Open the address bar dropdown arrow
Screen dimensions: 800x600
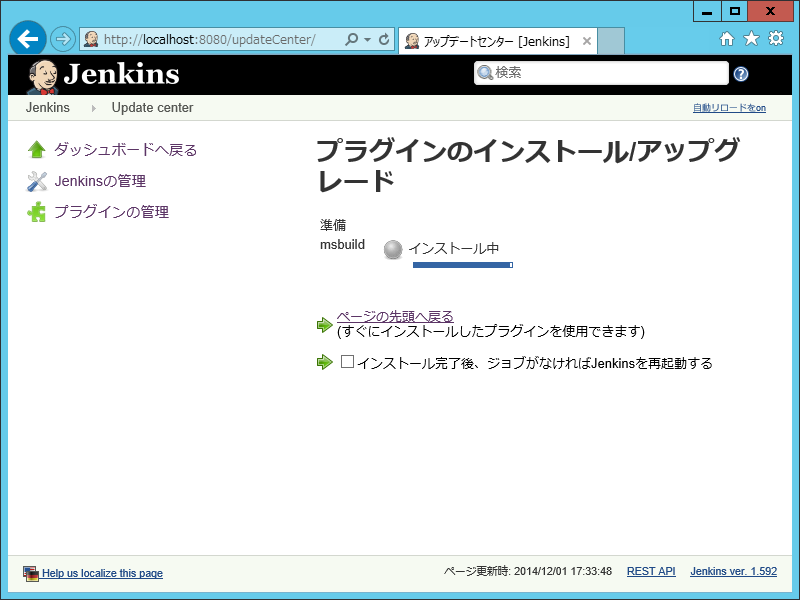pos(367,39)
